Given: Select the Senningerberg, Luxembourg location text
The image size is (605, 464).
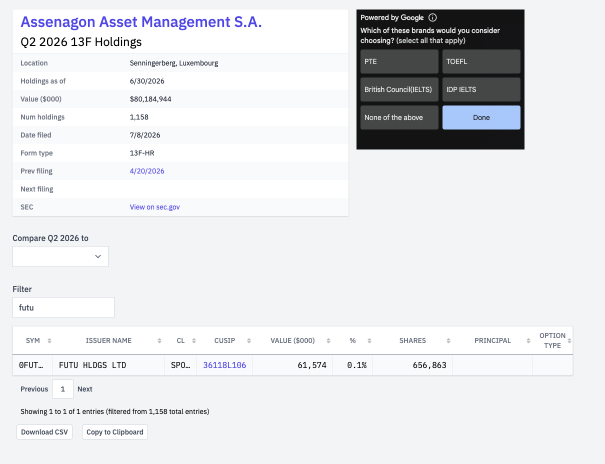Looking at the screenshot, I should pos(174,63).
